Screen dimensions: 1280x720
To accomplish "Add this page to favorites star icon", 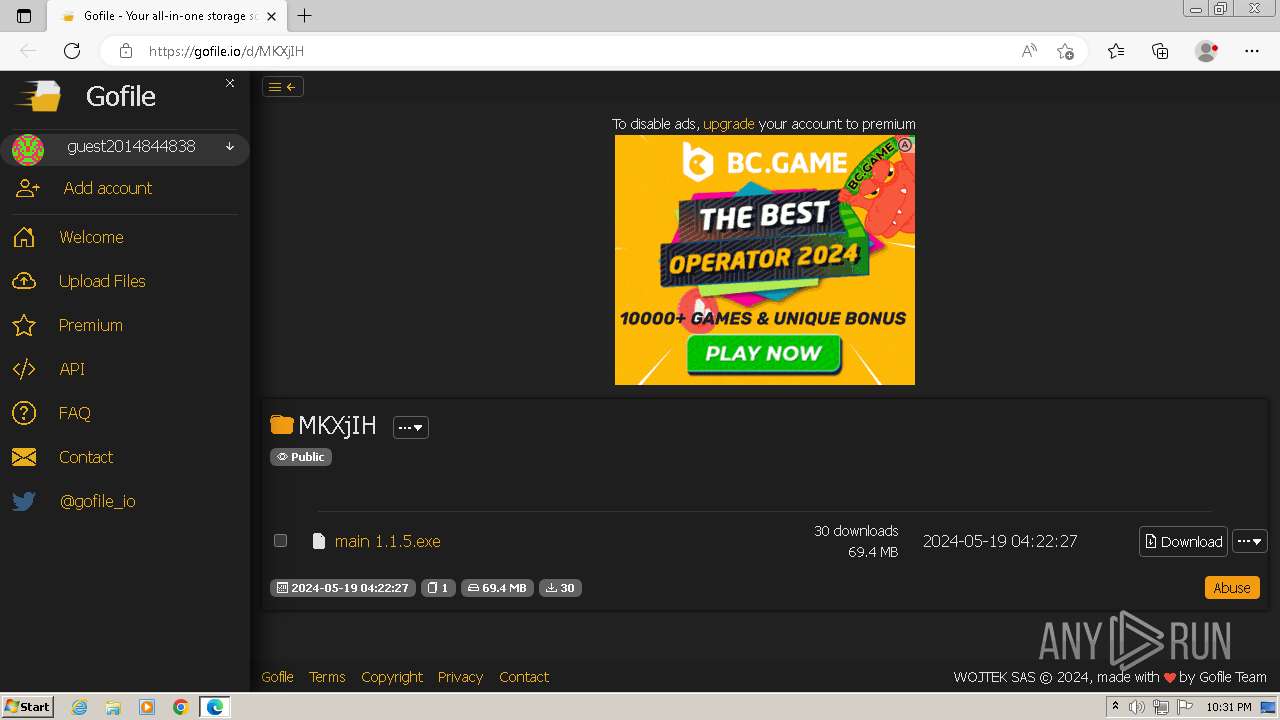I will tap(1065, 51).
